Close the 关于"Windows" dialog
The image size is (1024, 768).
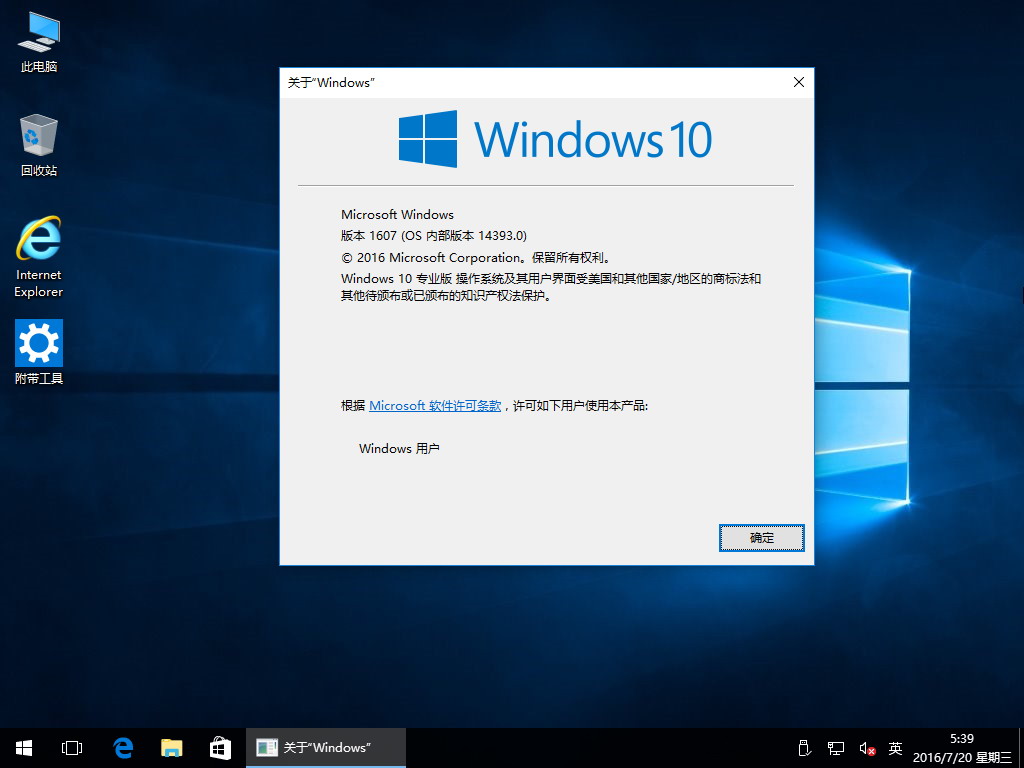[799, 82]
